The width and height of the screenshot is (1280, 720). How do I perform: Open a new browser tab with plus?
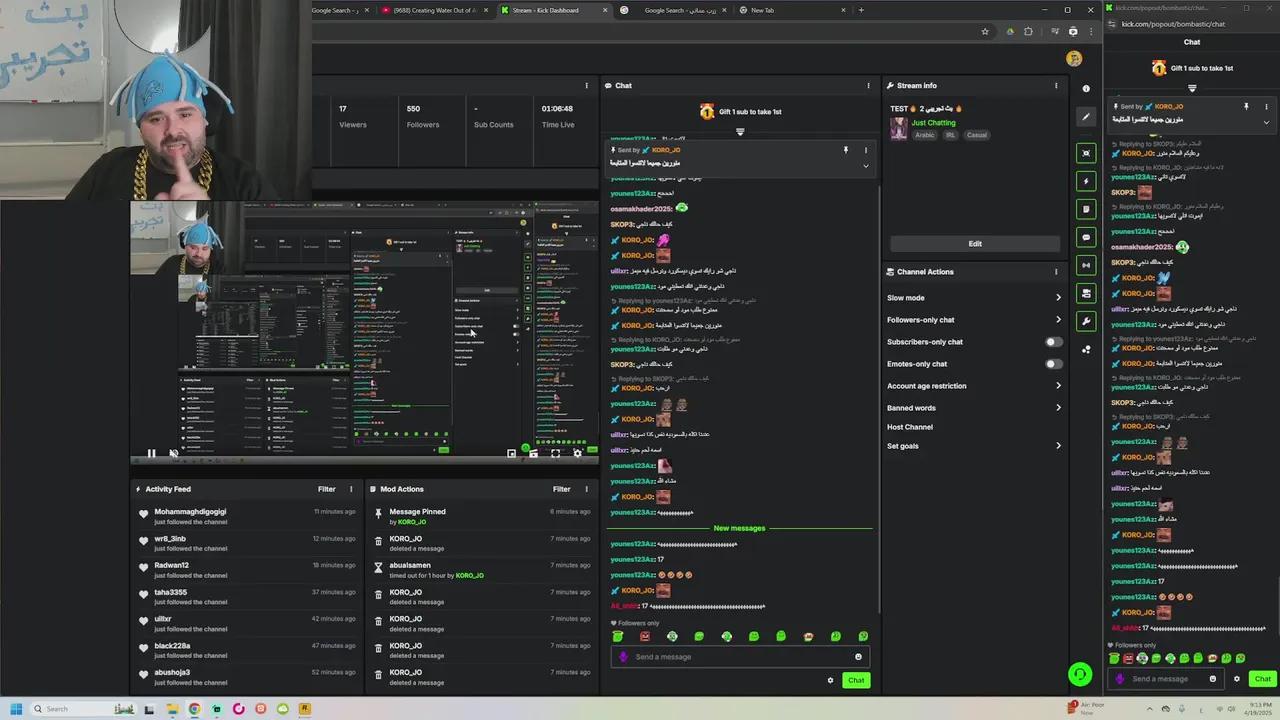861,10
